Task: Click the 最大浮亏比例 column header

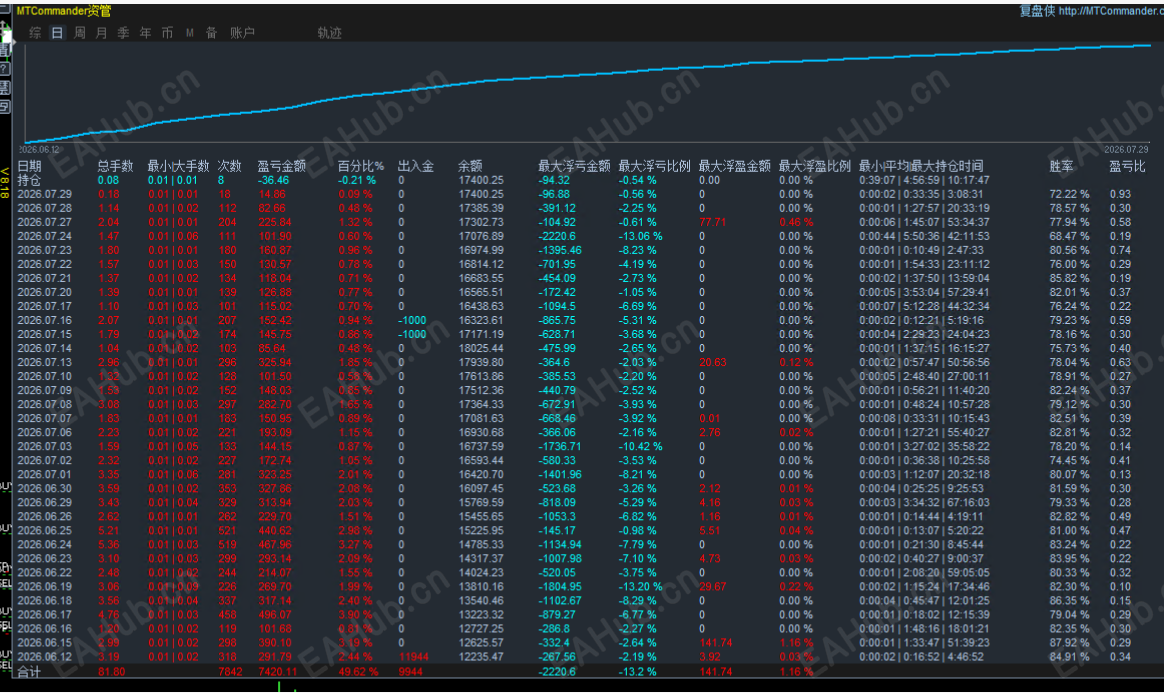Action: click(x=654, y=166)
